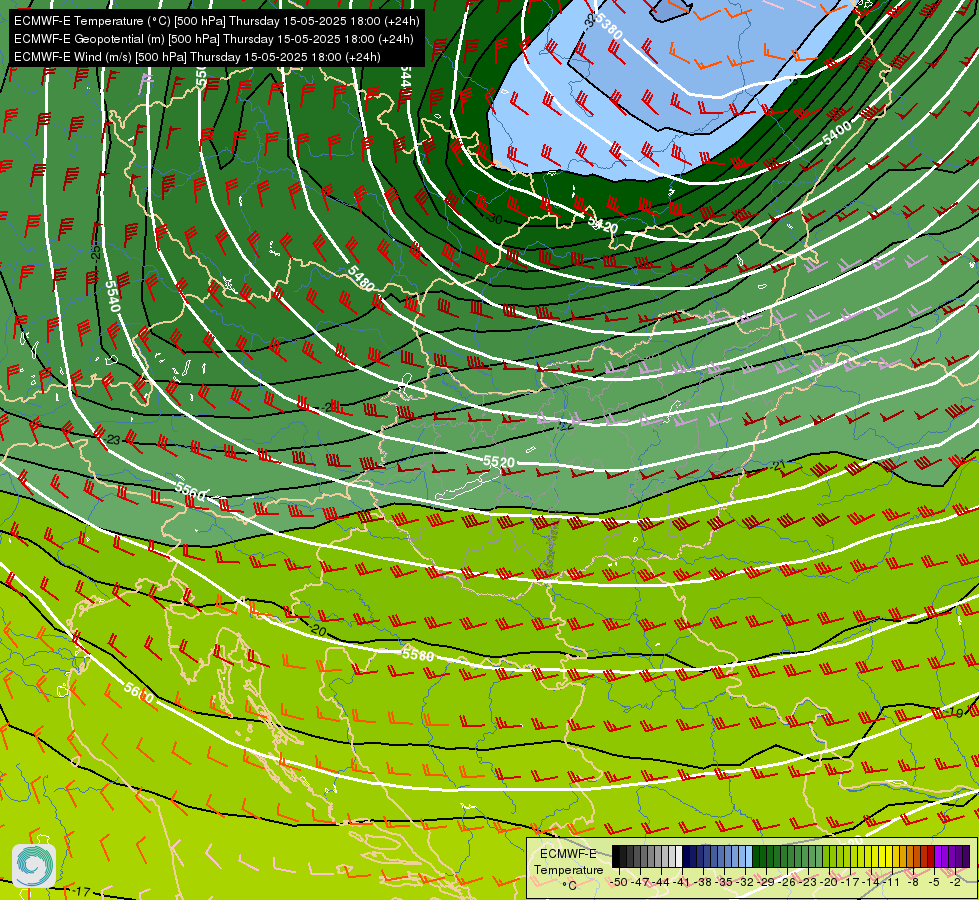Click the -35 tick label in the legend
The width and height of the screenshot is (979, 900).
(724, 882)
